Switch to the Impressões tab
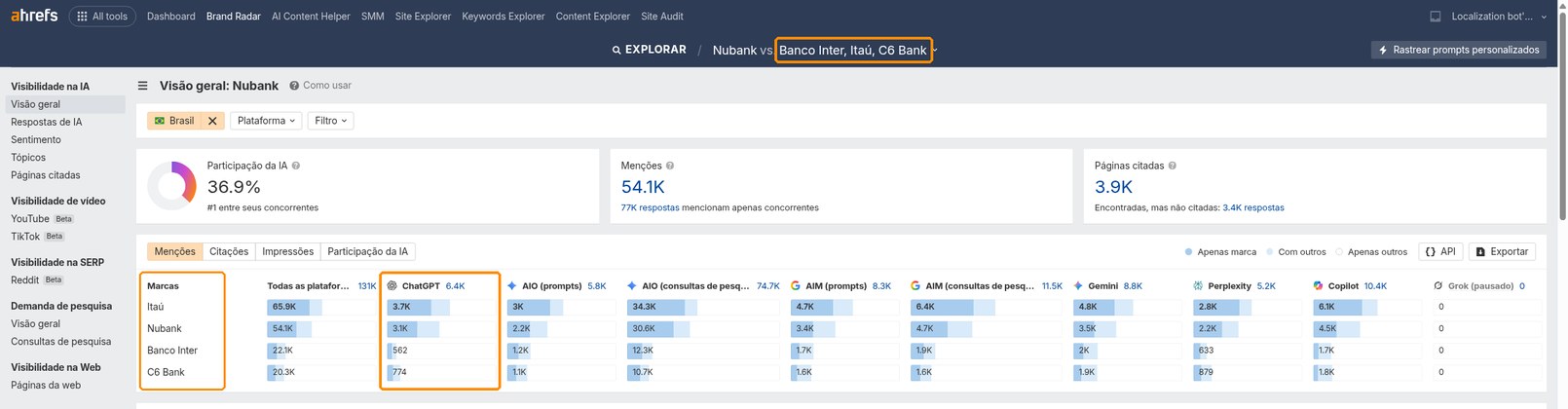The height and width of the screenshot is (409, 1568). click(288, 251)
